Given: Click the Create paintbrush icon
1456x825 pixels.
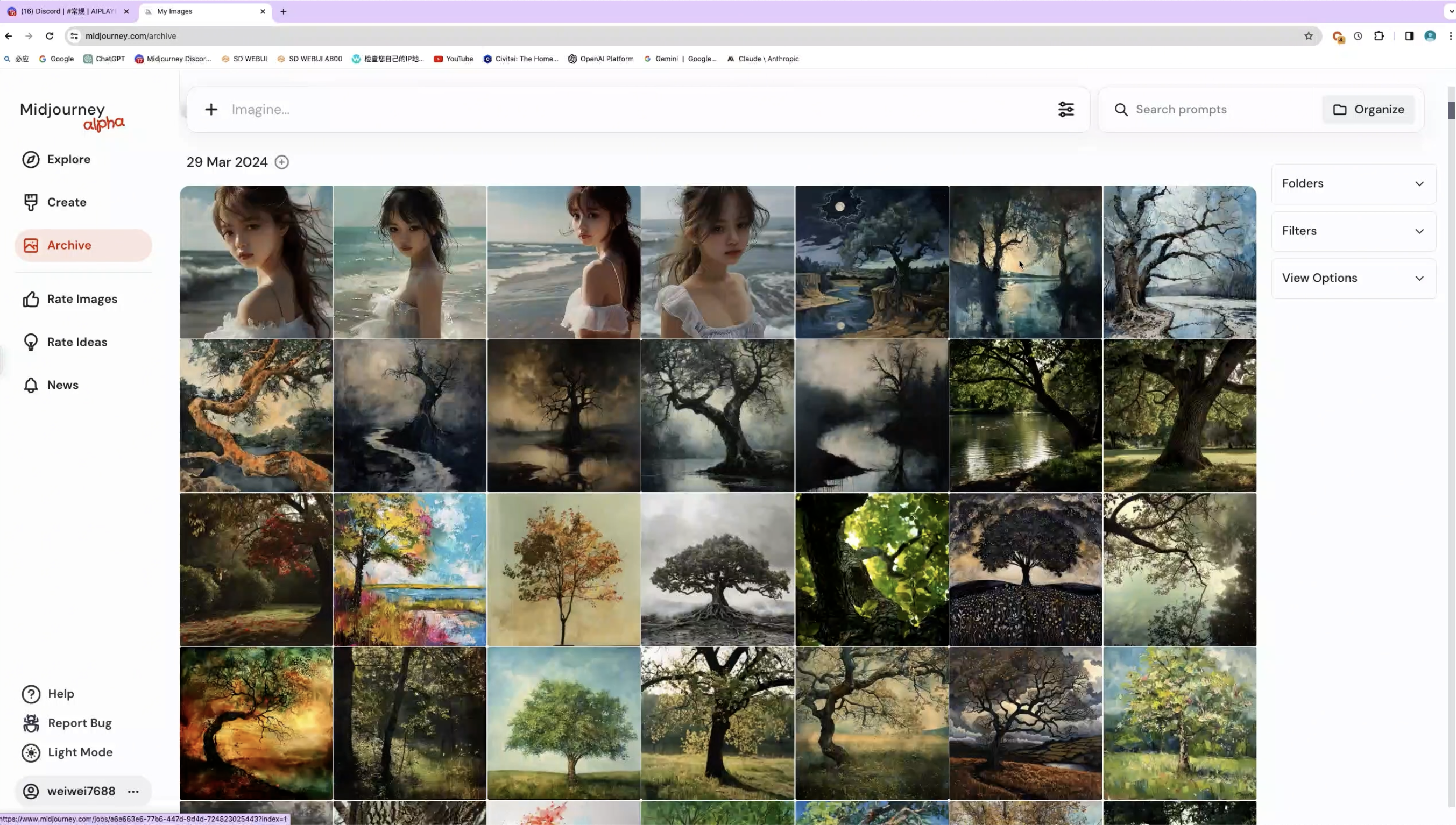Looking at the screenshot, I should coord(31,202).
